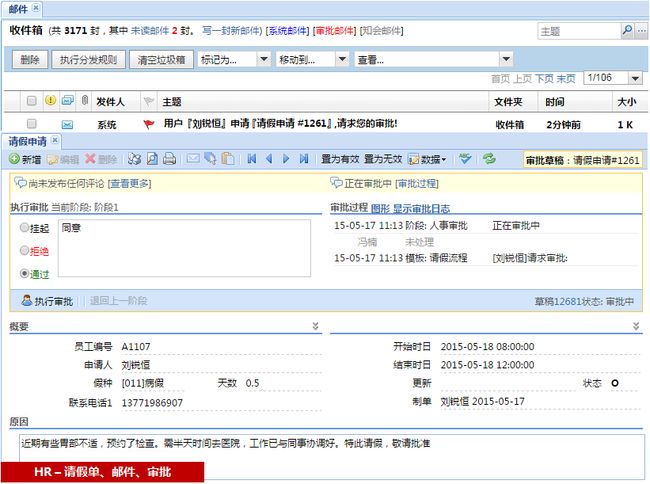The height and width of the screenshot is (484, 650).
Task: Click the copy document icon
Action: click(210, 159)
